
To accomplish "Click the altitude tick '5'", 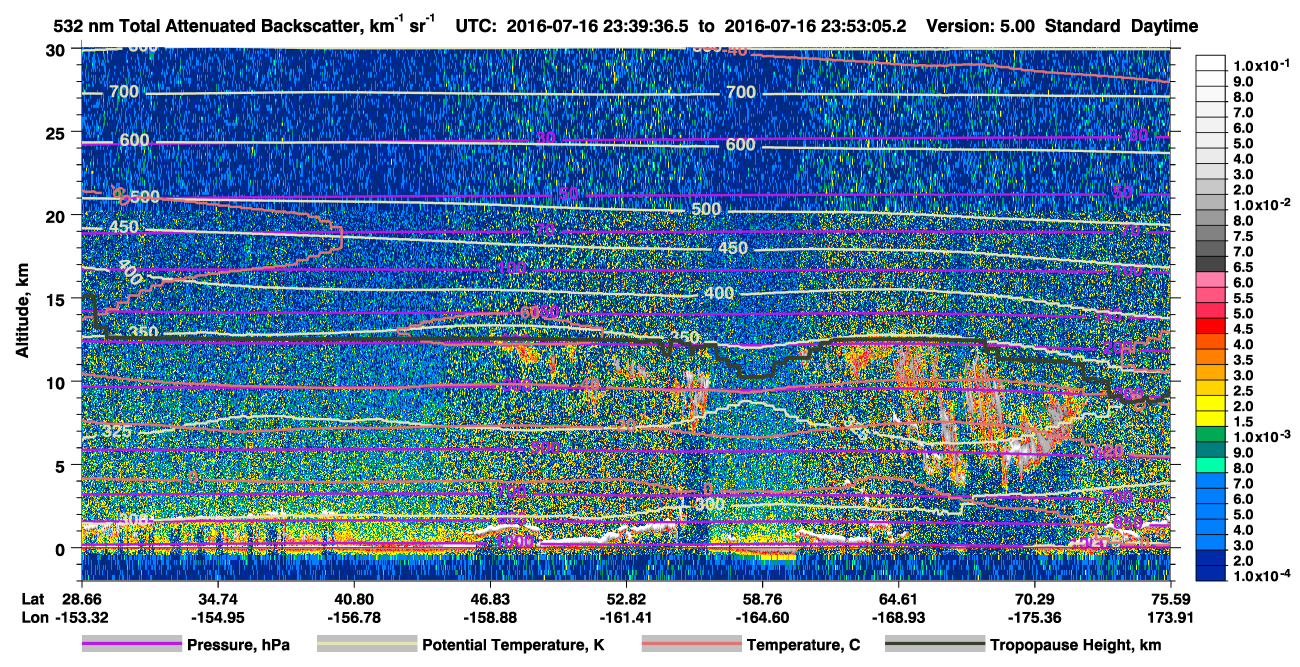I will coord(62,465).
